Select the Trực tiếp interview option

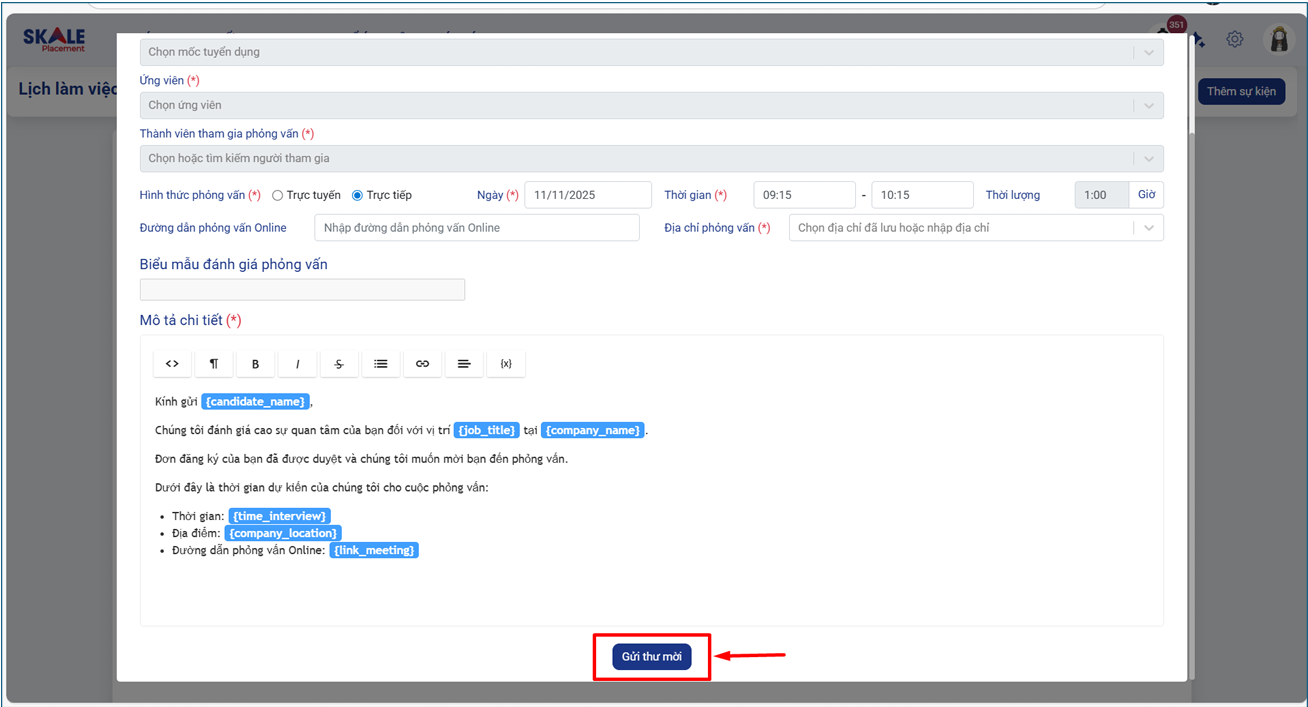[x=357, y=196]
